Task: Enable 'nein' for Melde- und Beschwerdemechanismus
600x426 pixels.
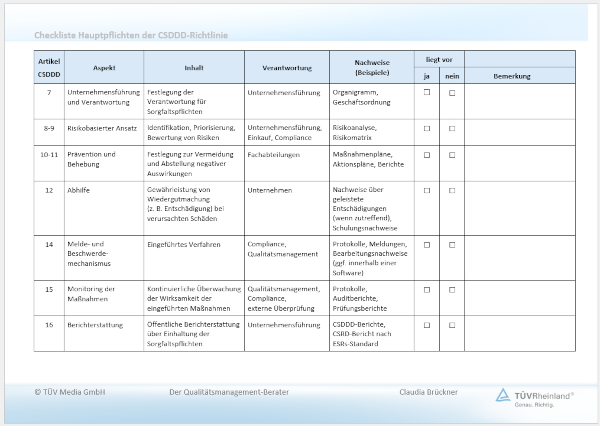Action: click(452, 244)
